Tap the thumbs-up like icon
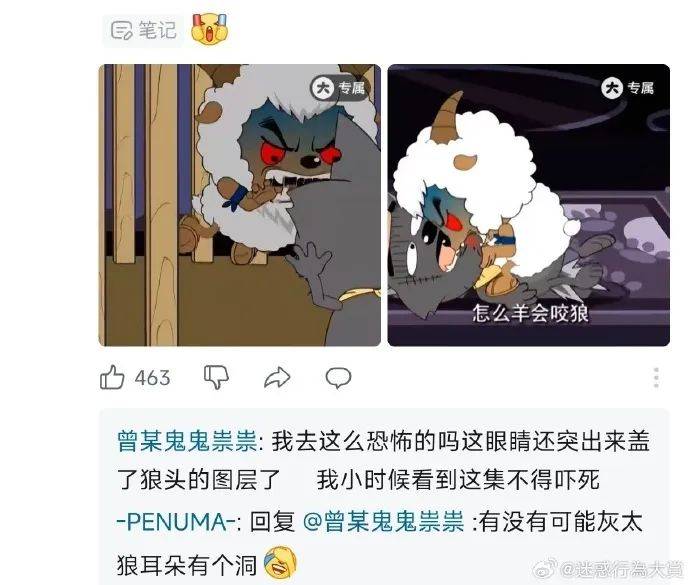 point(112,377)
